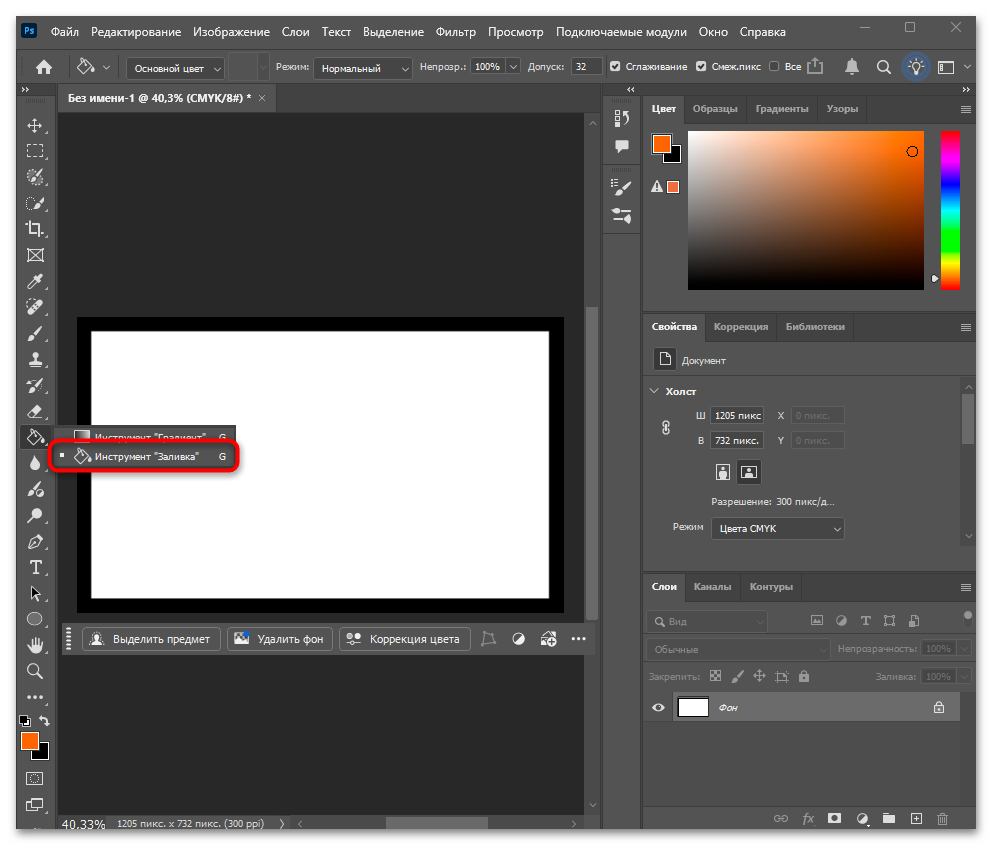Set portrait canvas orientation
The height and width of the screenshot is (845, 992).
coord(722,472)
